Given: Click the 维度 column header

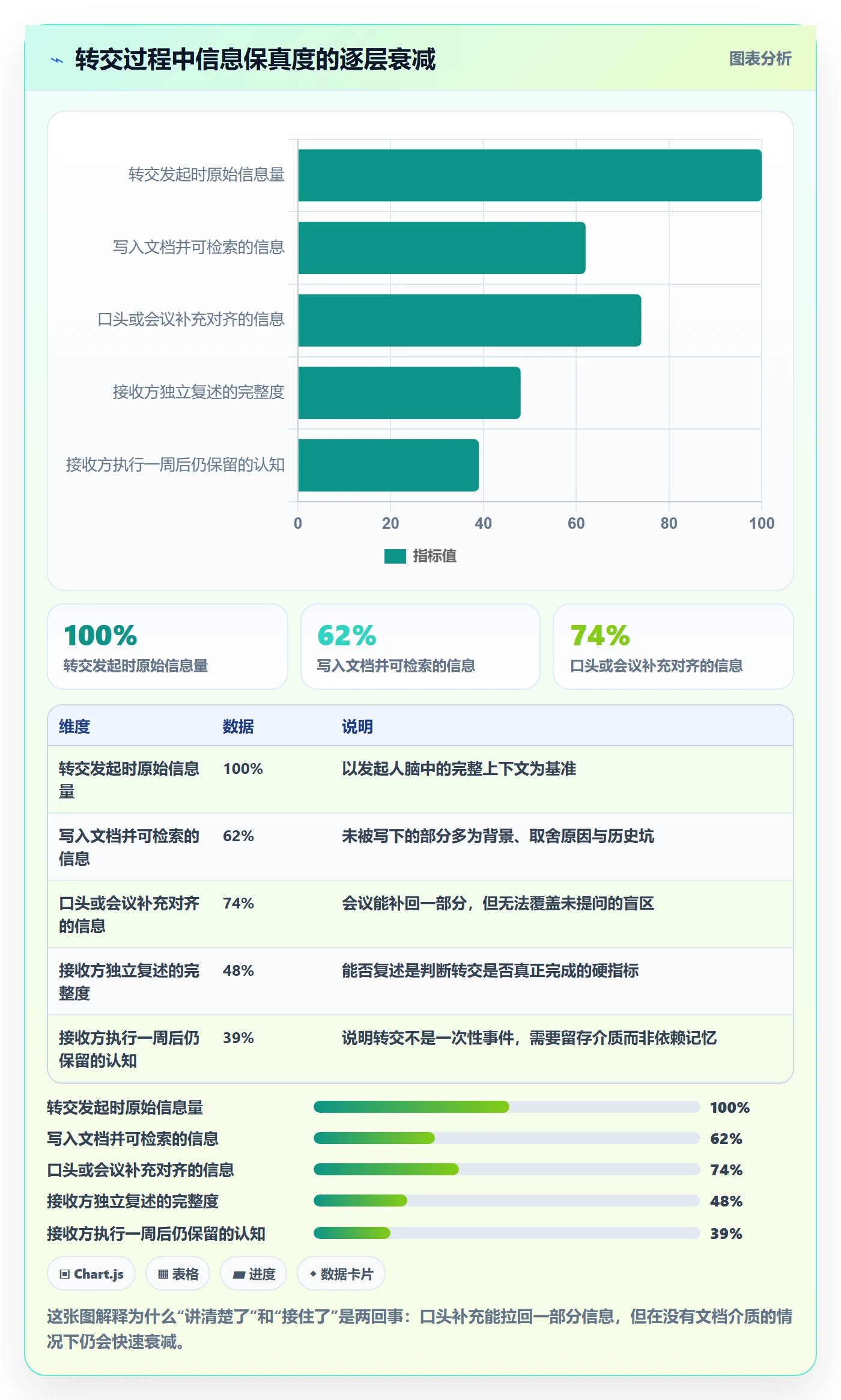Looking at the screenshot, I should pyautogui.click(x=74, y=726).
